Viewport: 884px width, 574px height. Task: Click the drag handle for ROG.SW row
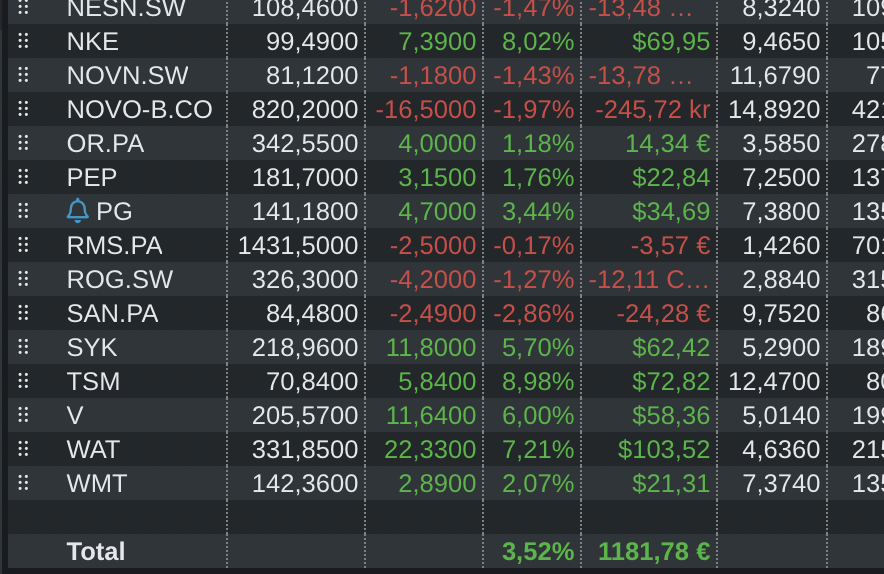23,279
